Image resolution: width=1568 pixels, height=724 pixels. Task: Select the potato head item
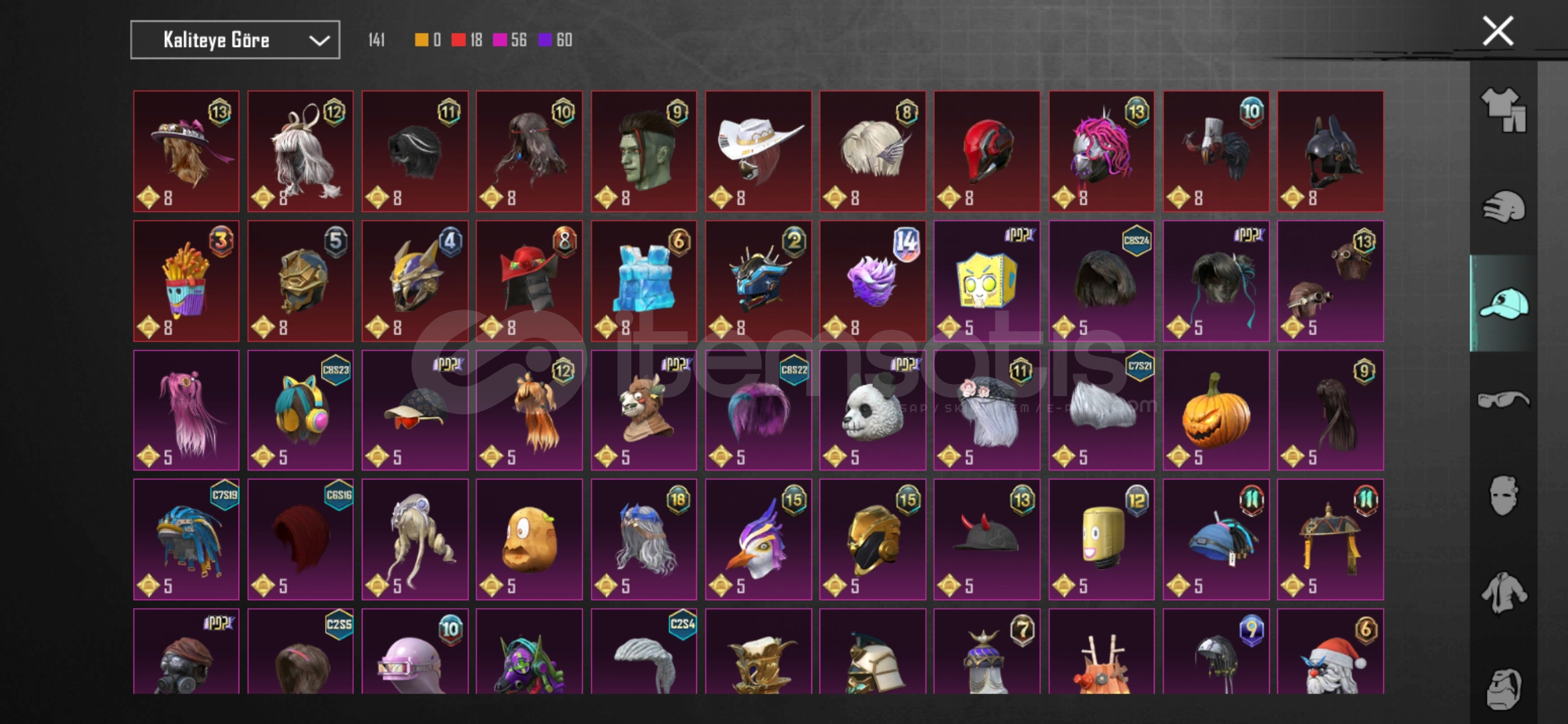(x=529, y=540)
